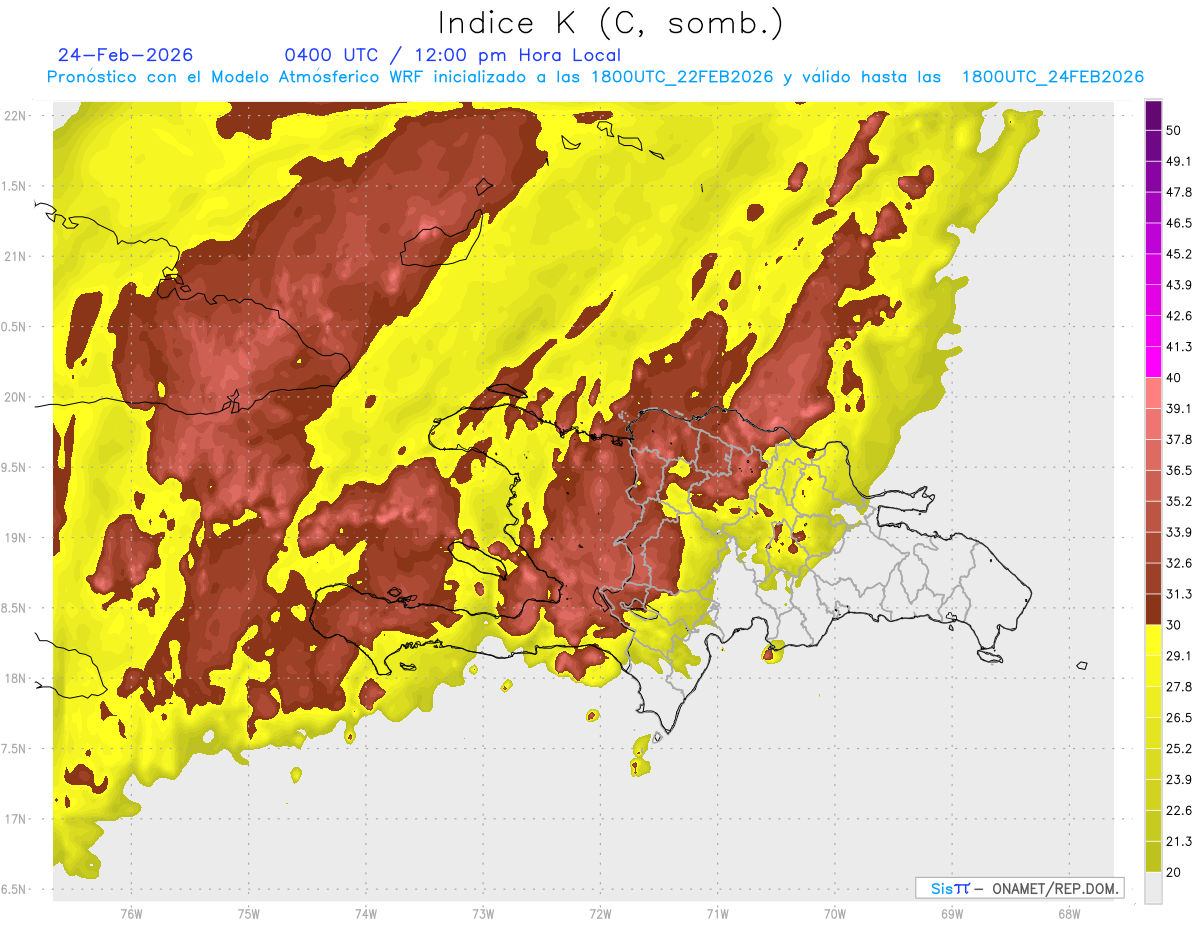
Task: Pick the dark brown swatch between 30 and 31.3
Action: (x=1153, y=609)
